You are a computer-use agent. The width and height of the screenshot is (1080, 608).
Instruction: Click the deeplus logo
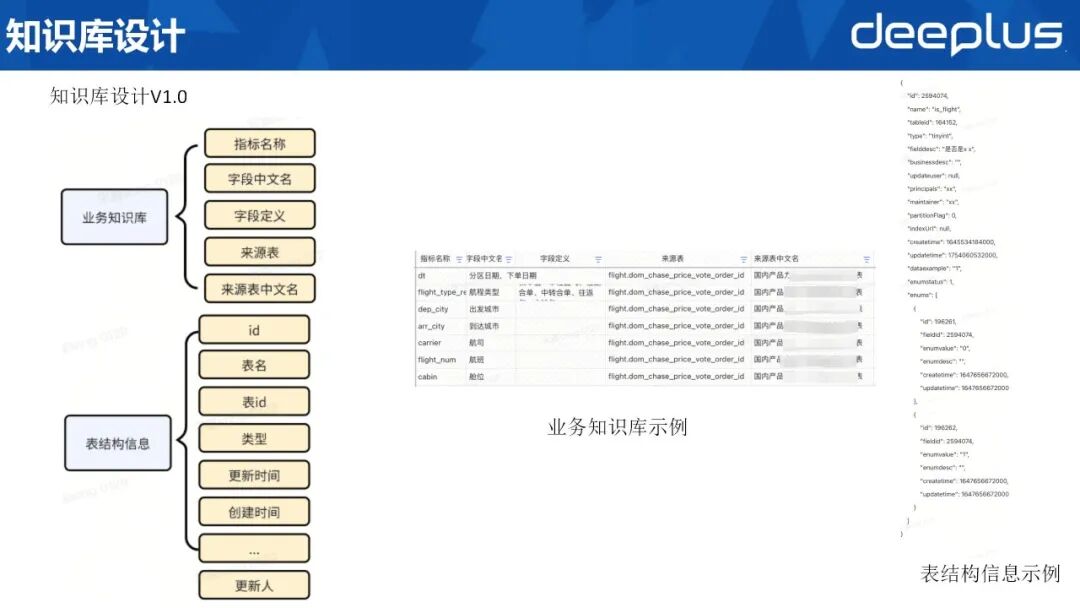point(955,33)
